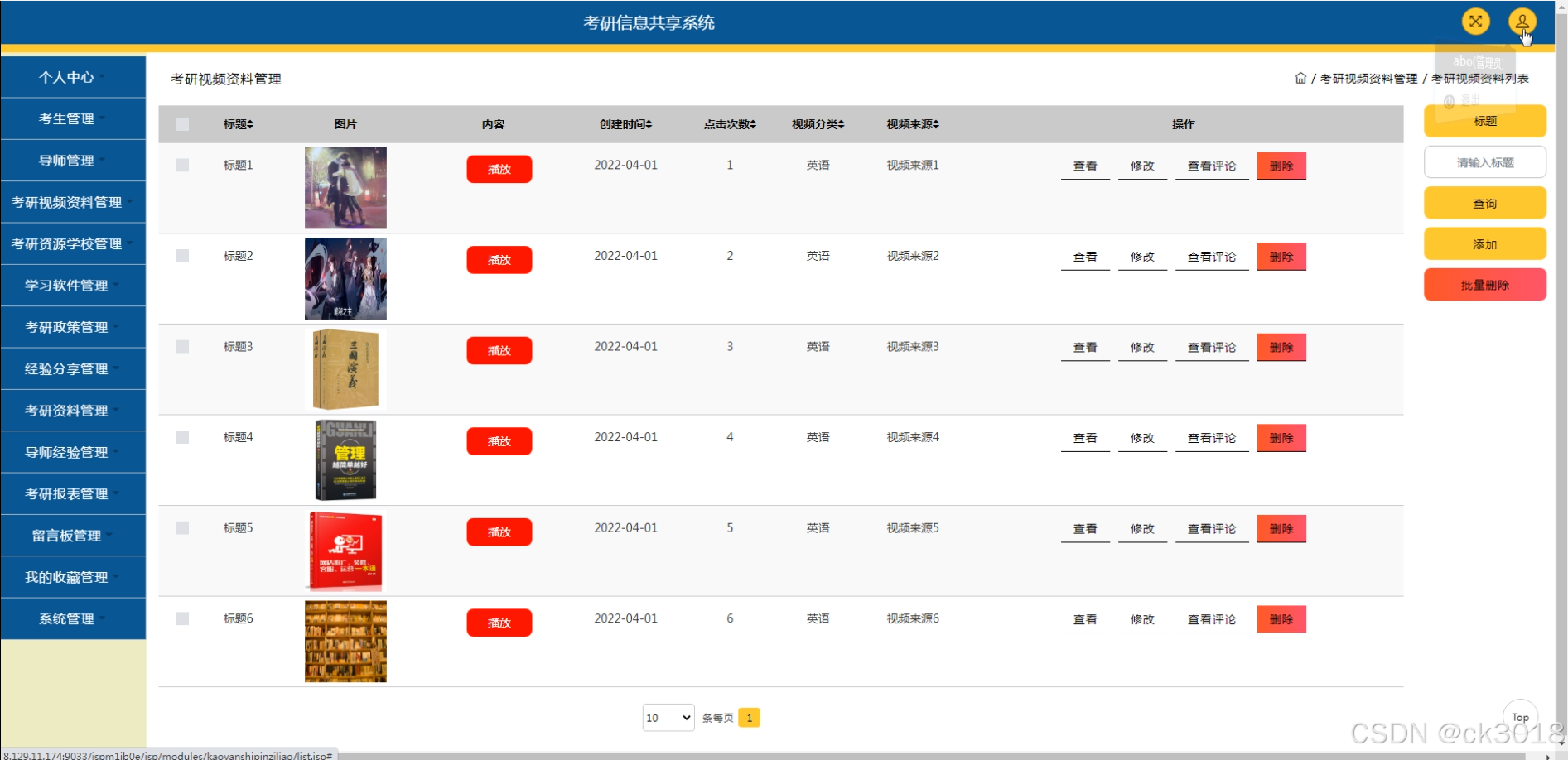The height and width of the screenshot is (760, 1568).
Task: Expand 经验分享管理 sidebar menu
Action: point(73,368)
